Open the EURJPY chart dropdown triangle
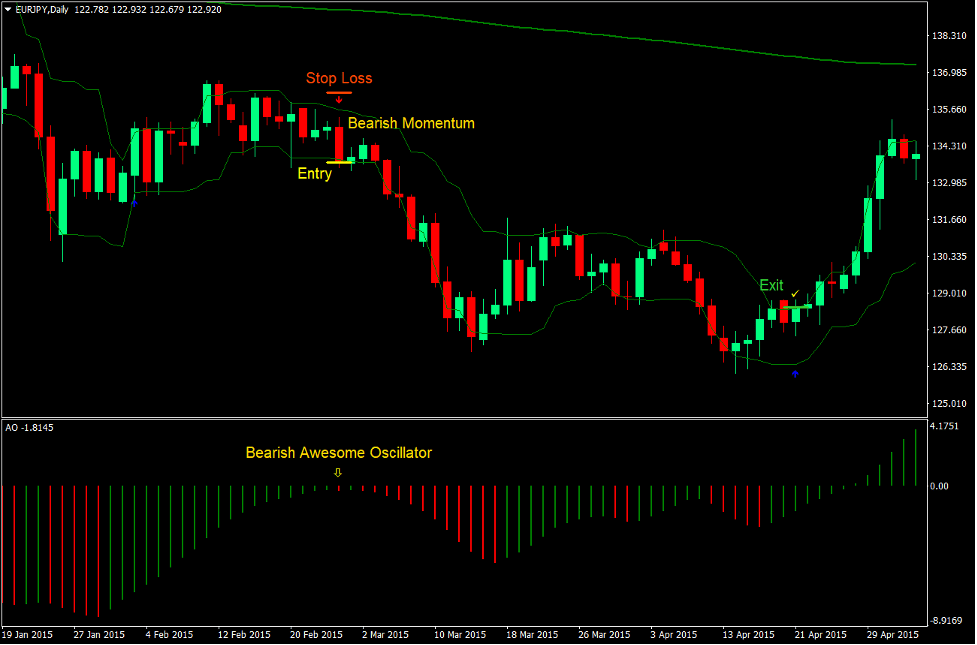The width and height of the screenshot is (977, 645). pyautogui.click(x=9, y=8)
